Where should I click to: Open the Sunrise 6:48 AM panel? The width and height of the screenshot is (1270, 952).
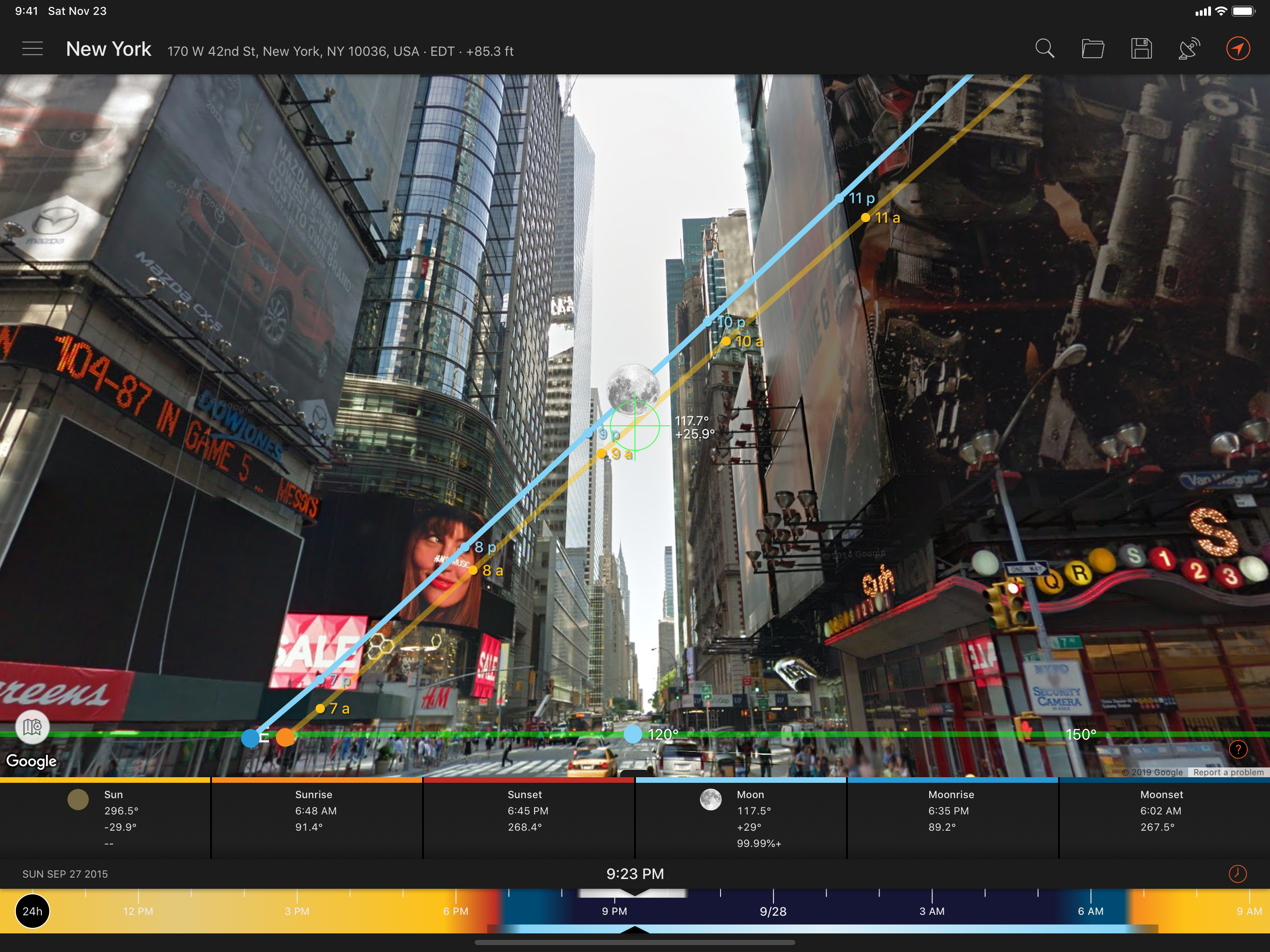(317, 819)
